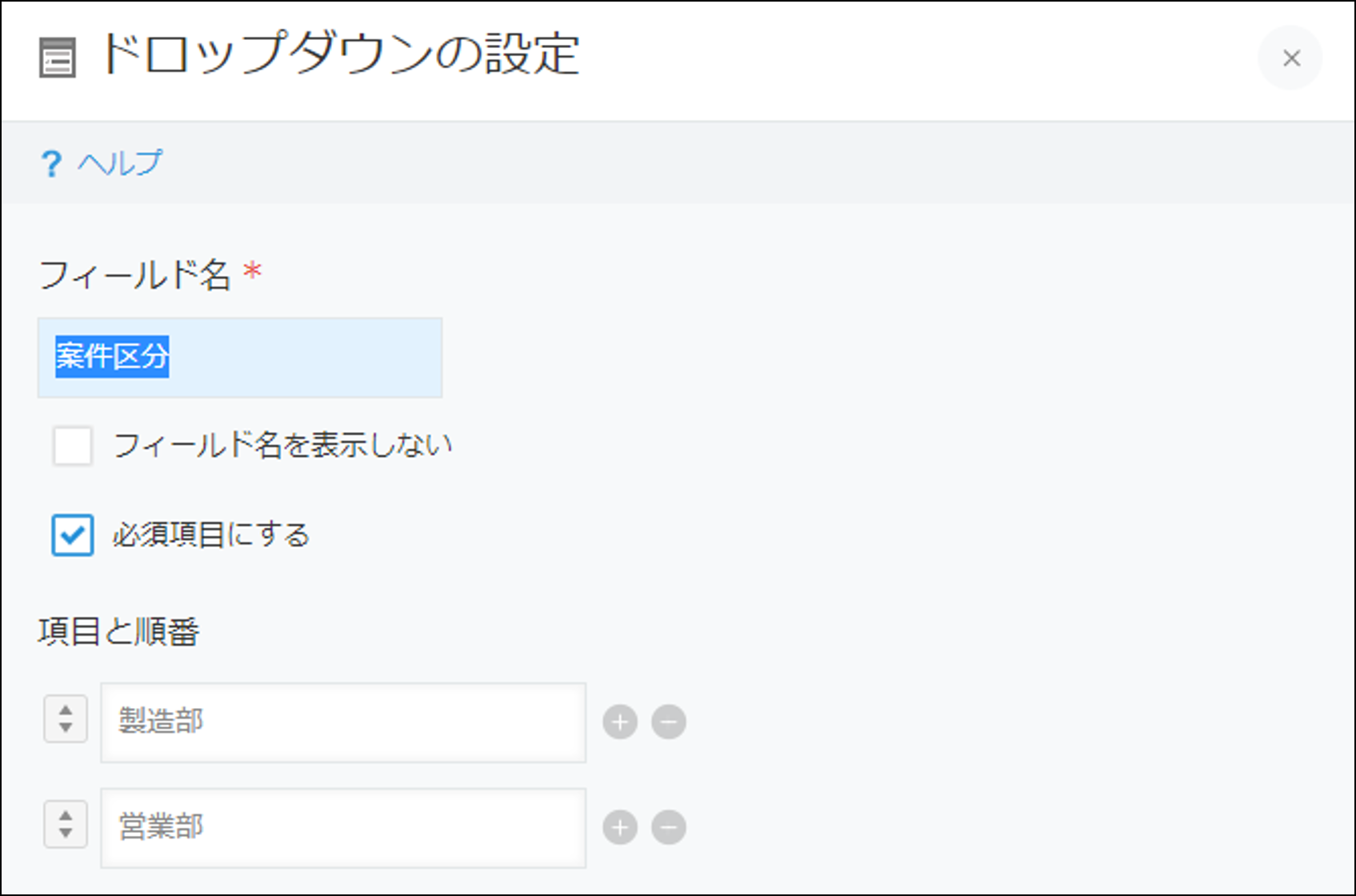The image size is (1356, 896).
Task: Remove the 営業部 item with the minus icon
Action: (x=669, y=828)
